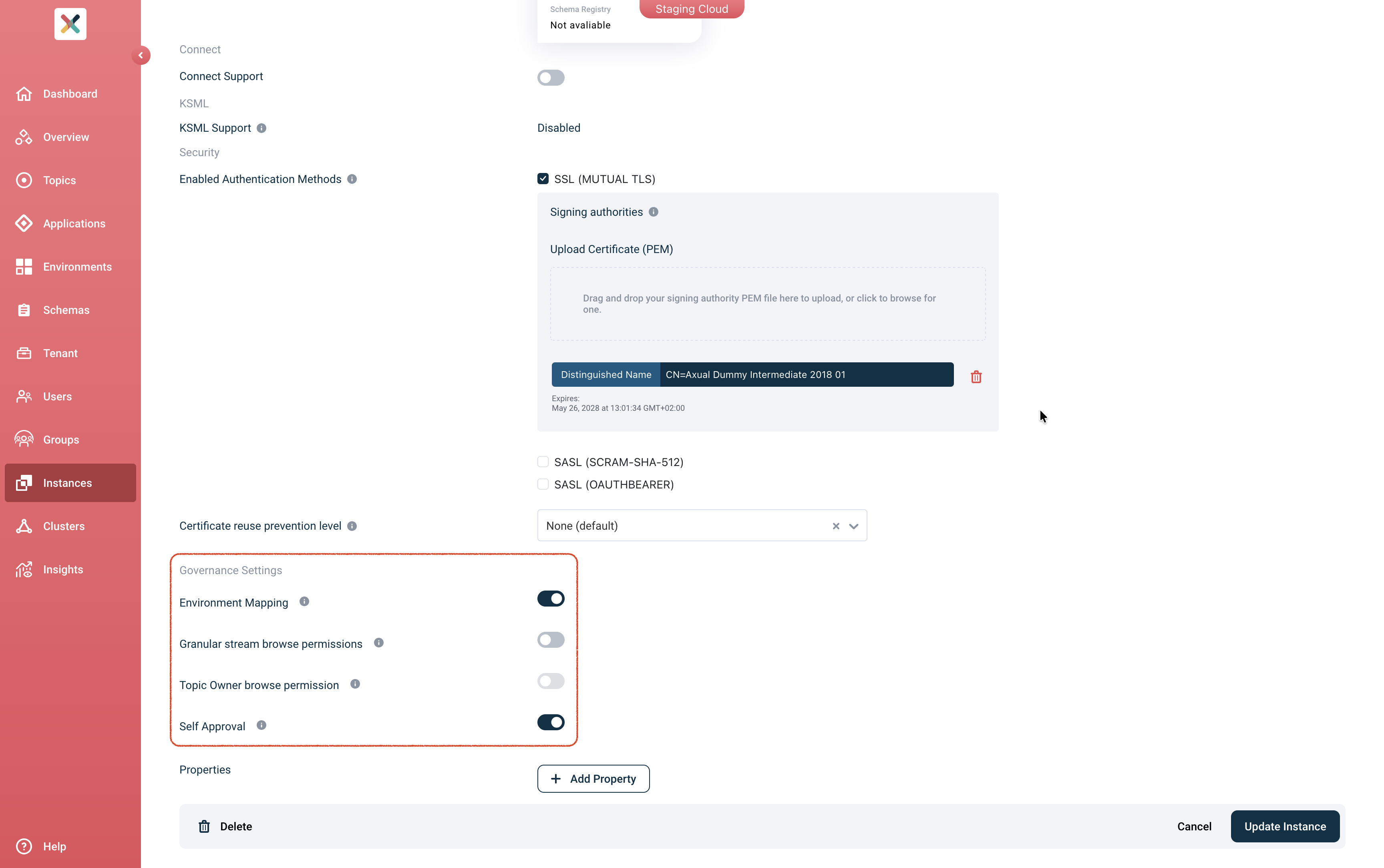
Task: Clear the None (default) dropdown selection
Action: coord(835,525)
